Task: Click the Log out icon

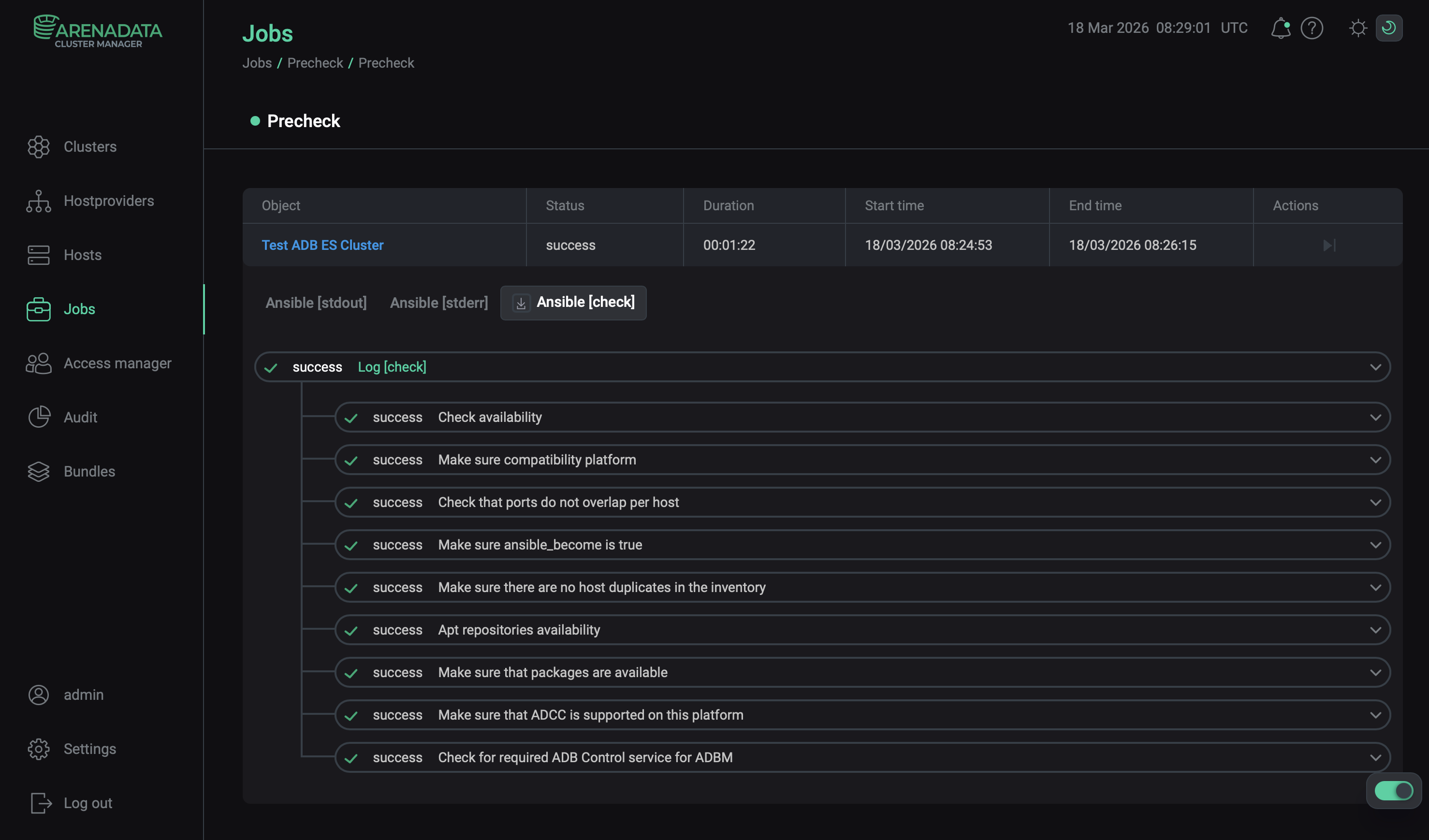Action: tap(40, 803)
